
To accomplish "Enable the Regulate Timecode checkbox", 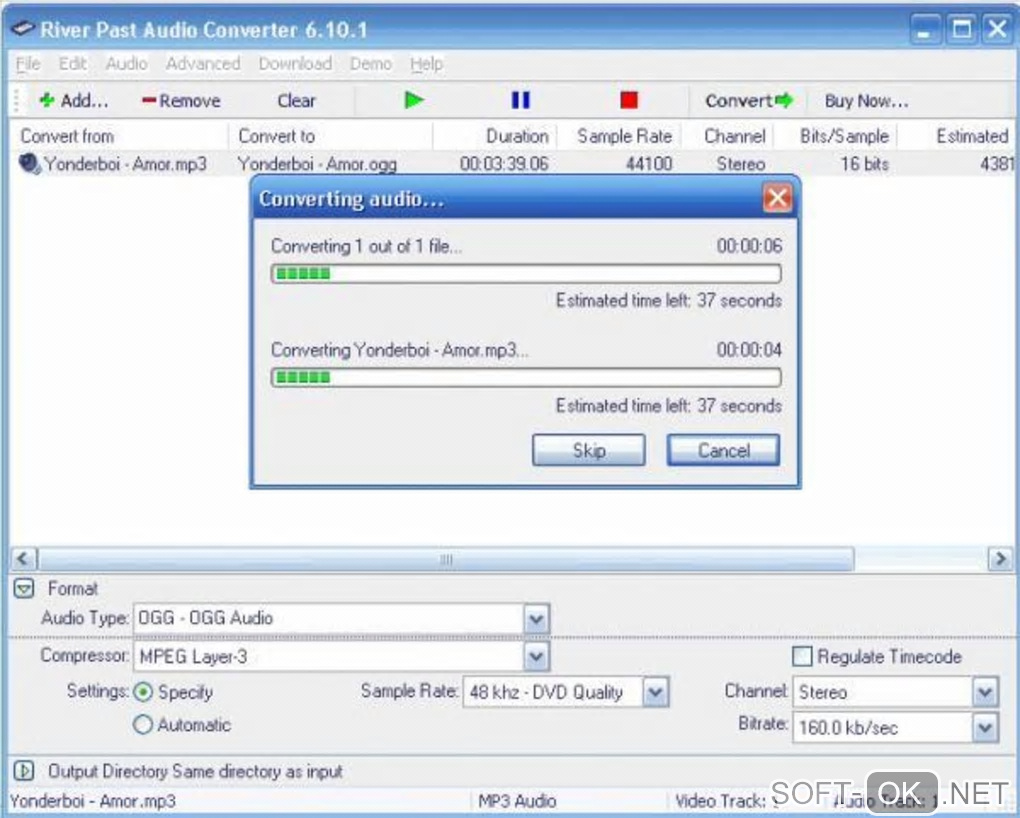I will click(x=802, y=656).
